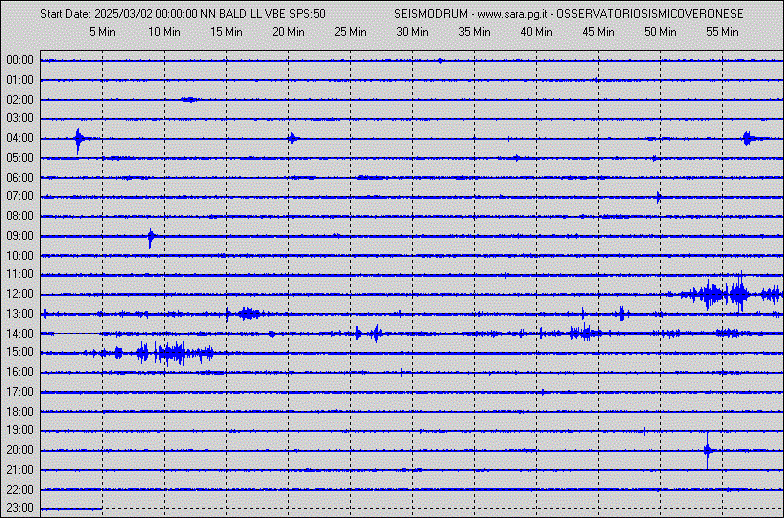
Task: Click the 18:00 hour row label
Action: [x=20, y=412]
